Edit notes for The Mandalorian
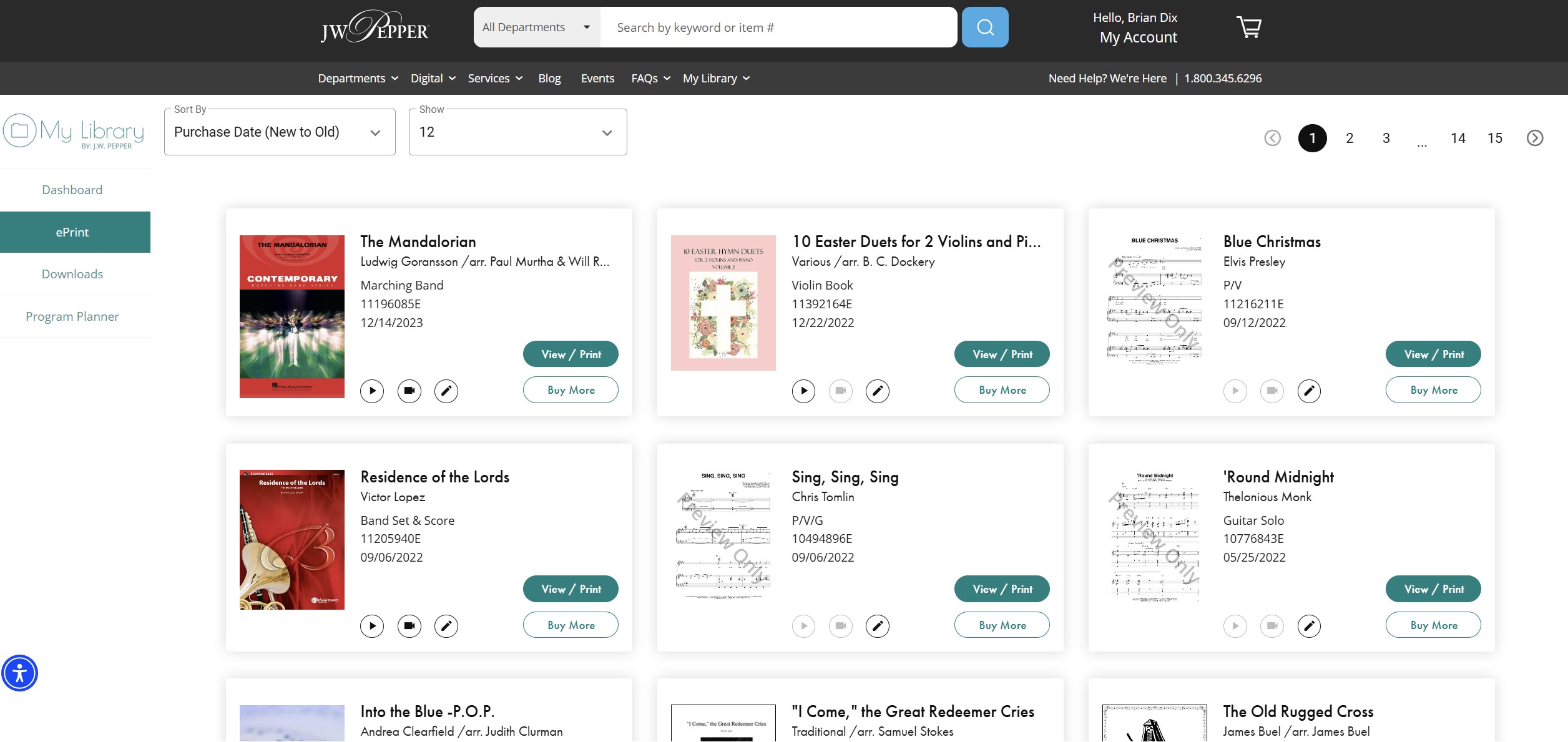This screenshot has height=742, width=1568. 446,391
